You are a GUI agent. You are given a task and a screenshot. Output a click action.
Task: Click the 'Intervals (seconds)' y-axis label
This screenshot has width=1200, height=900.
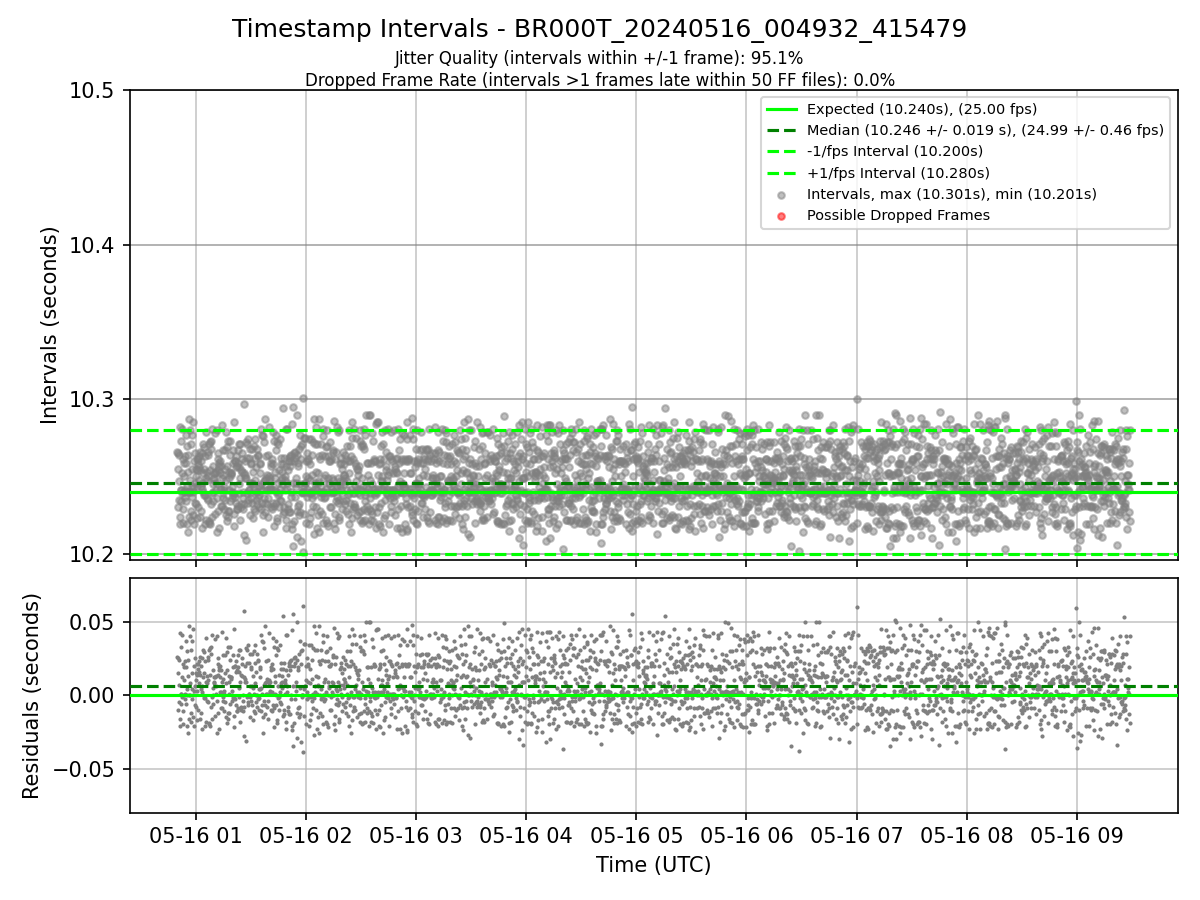click(50, 324)
